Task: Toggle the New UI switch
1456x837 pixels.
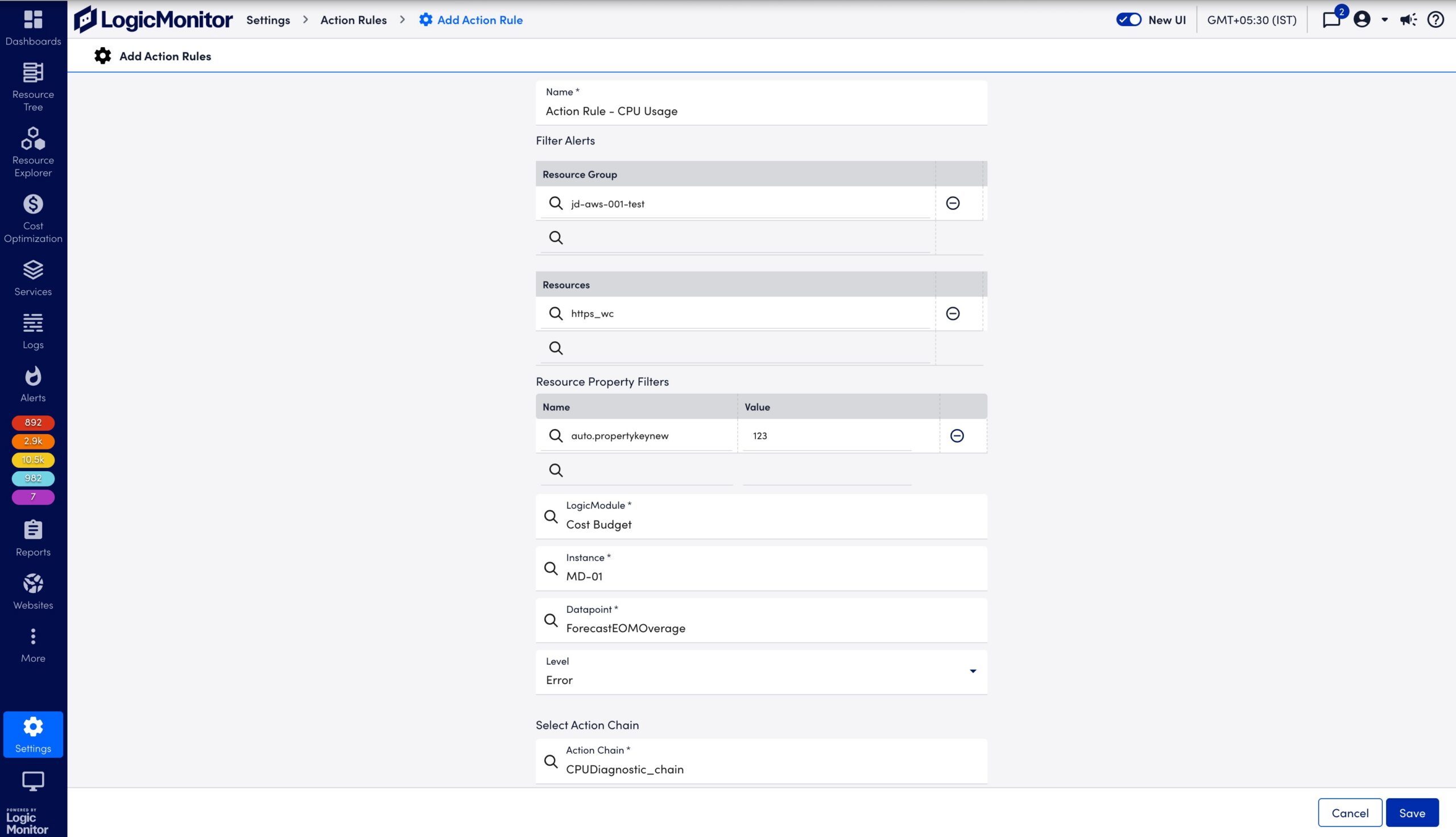Action: click(1128, 19)
